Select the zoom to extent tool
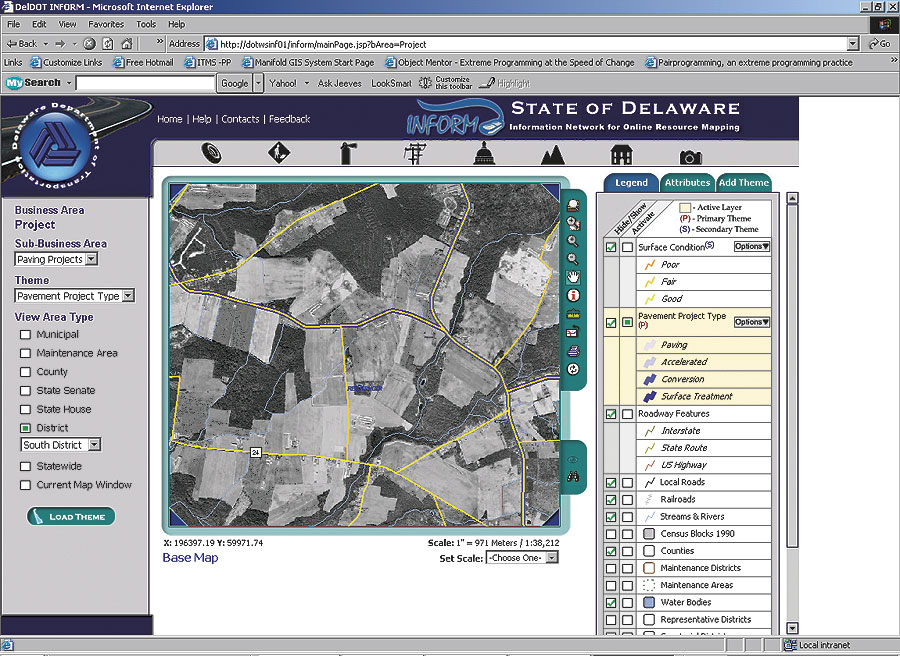The width and height of the screenshot is (900, 656). [x=573, y=223]
